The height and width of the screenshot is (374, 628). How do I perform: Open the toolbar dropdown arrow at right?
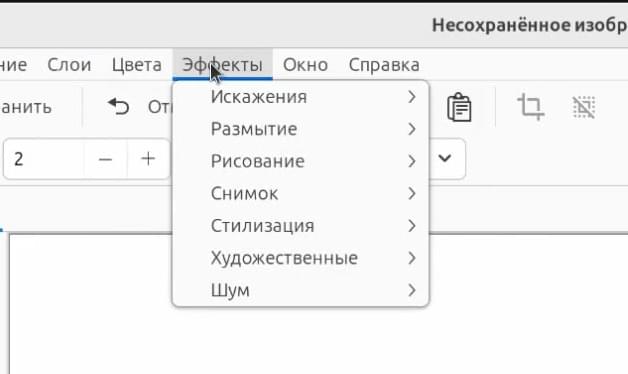point(445,158)
